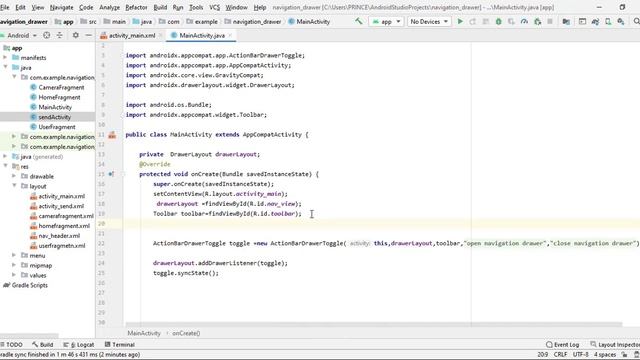
Task: Open the Refactor menu
Action: (136, 7)
